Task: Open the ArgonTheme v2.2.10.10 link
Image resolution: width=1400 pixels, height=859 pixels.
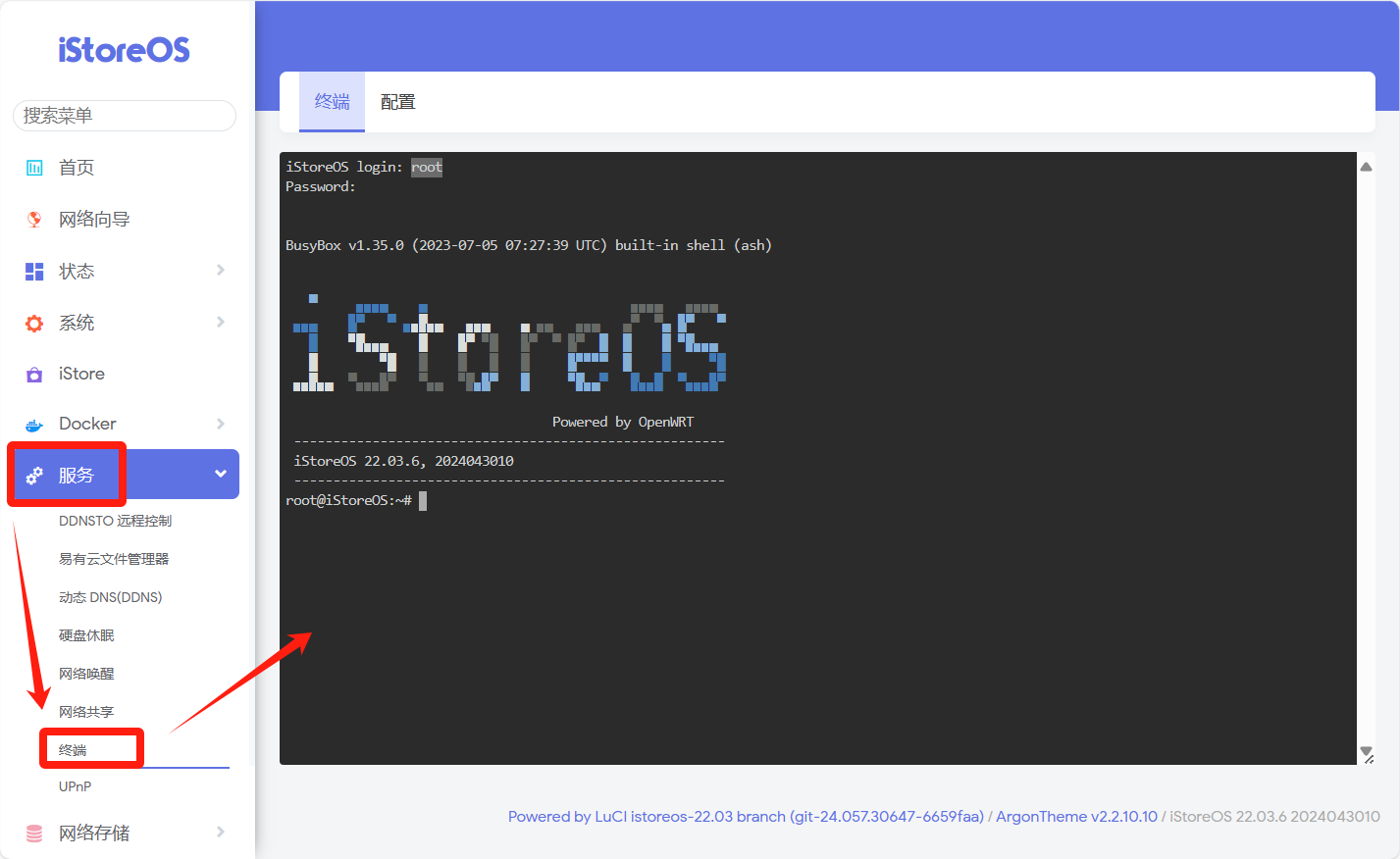Action: (1076, 817)
